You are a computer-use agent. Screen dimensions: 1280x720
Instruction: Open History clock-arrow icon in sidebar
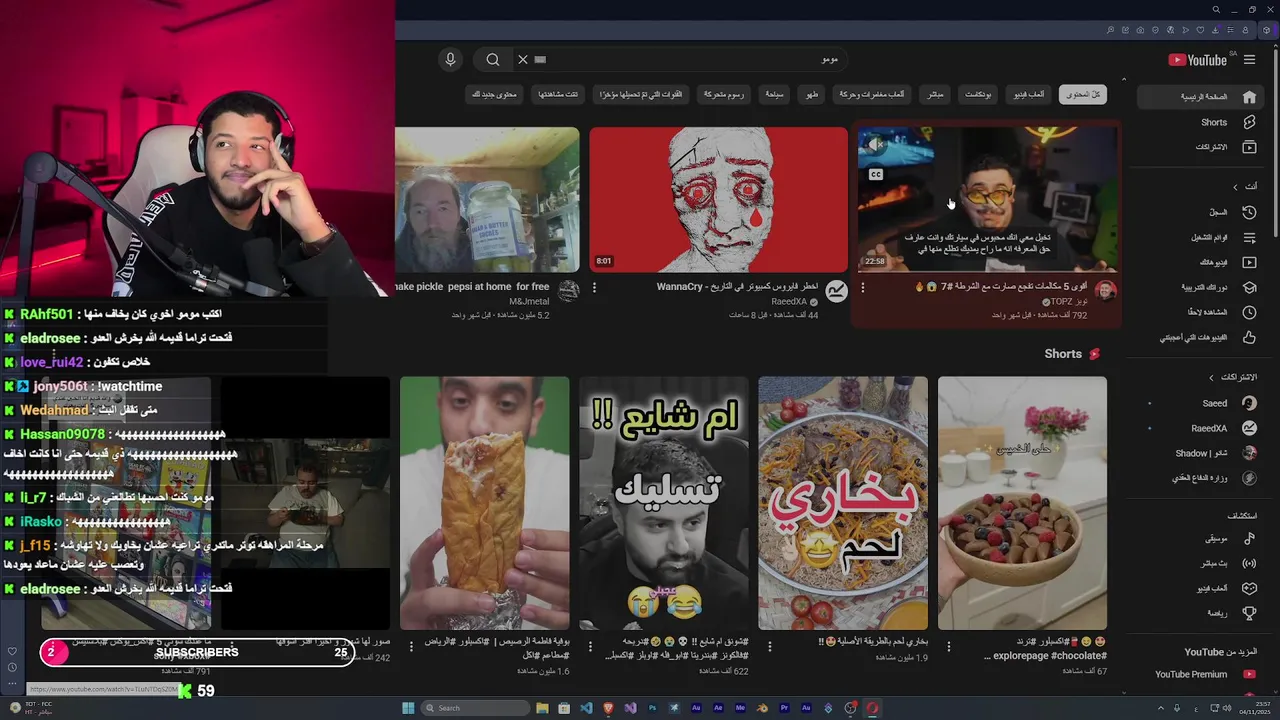tap(1249, 212)
